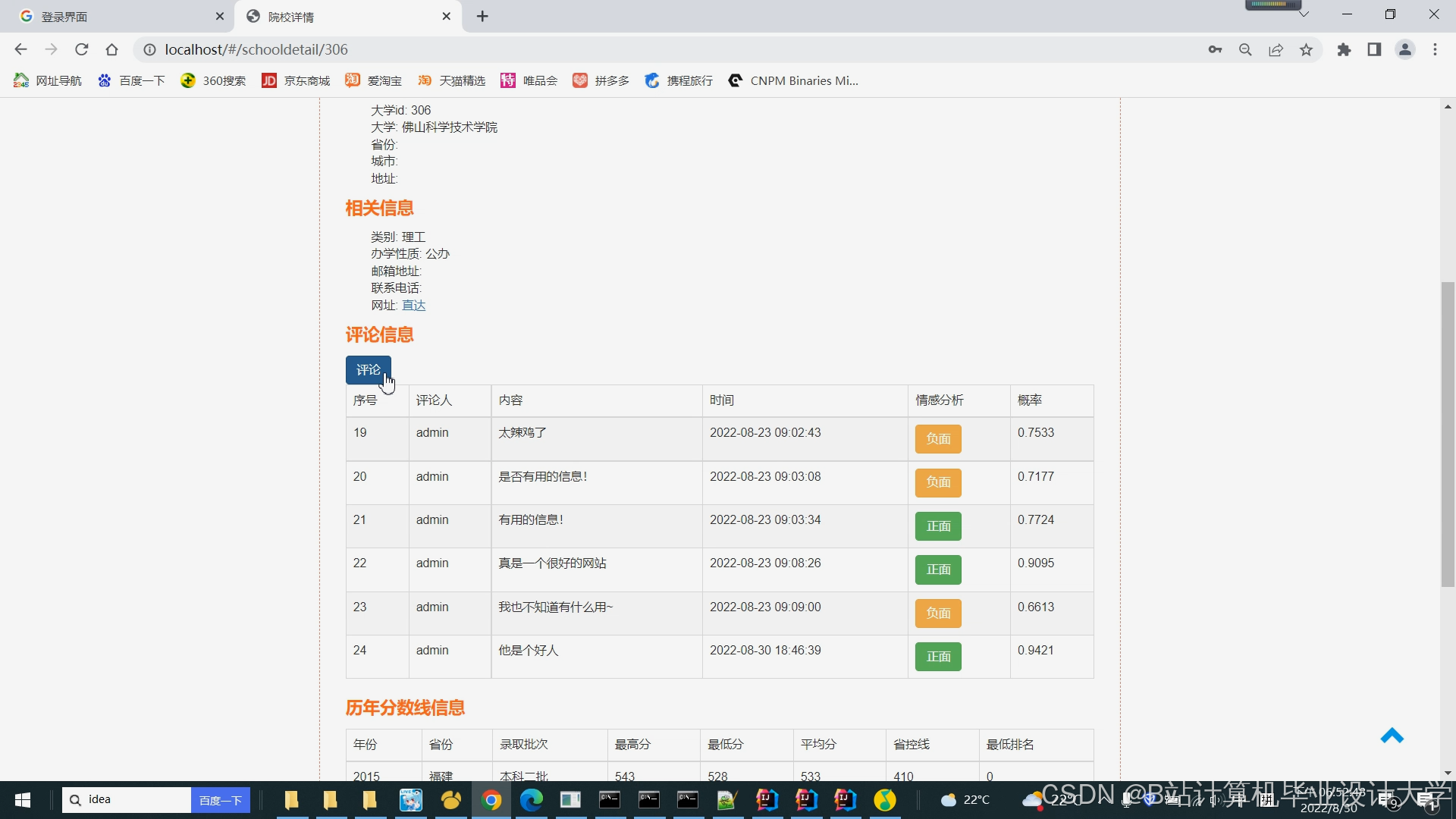The image size is (1456, 819).
Task: Click the blue scroll-to-top arrow
Action: point(1392,736)
